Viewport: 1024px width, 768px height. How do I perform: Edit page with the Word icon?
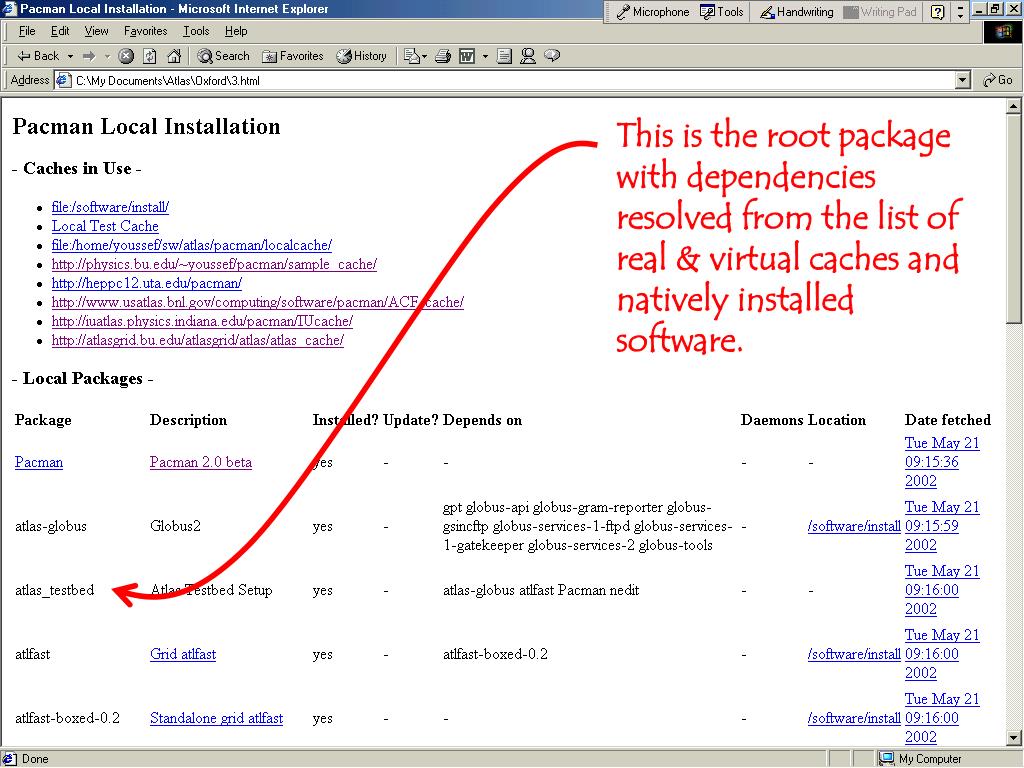(467, 56)
